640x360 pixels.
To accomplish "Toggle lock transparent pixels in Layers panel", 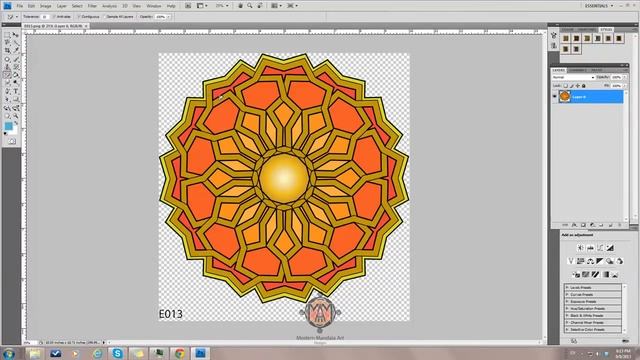I will (566, 86).
